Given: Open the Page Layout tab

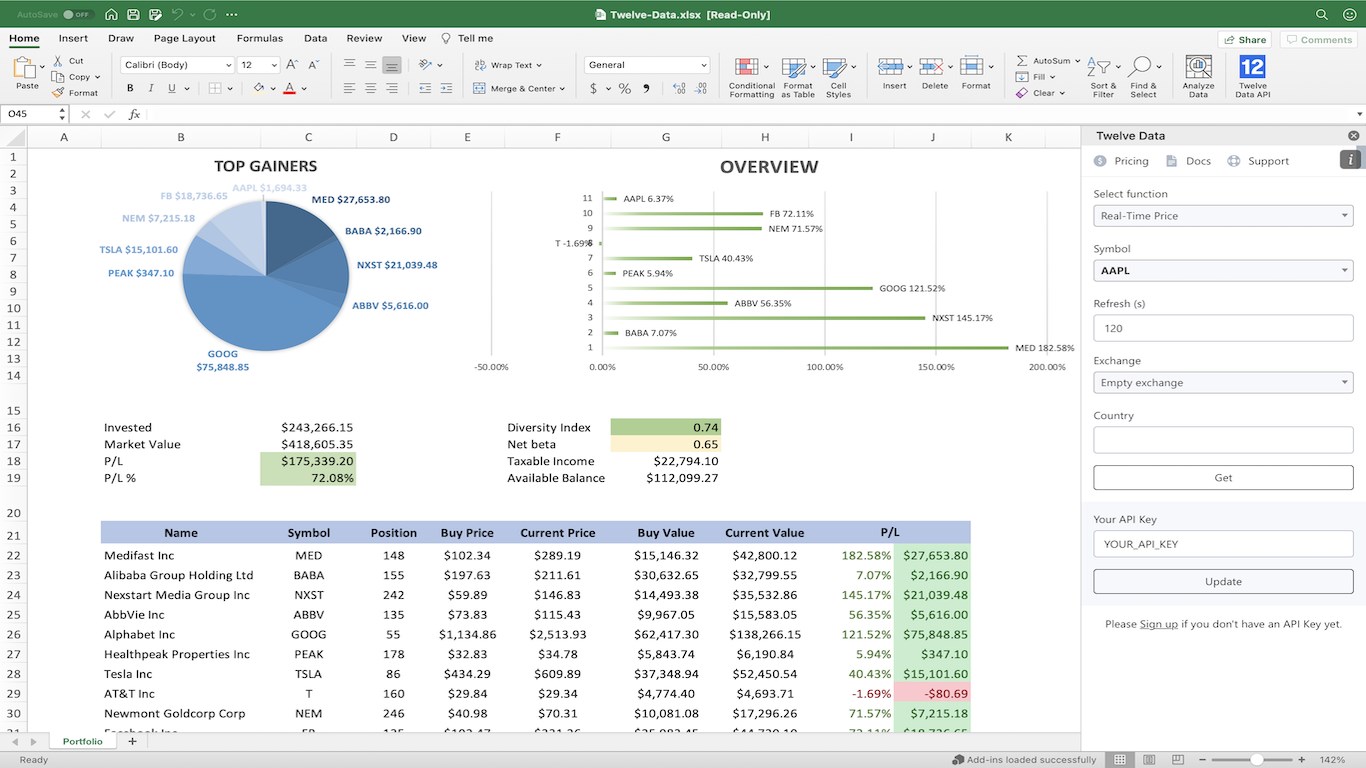Looking at the screenshot, I should pos(184,38).
